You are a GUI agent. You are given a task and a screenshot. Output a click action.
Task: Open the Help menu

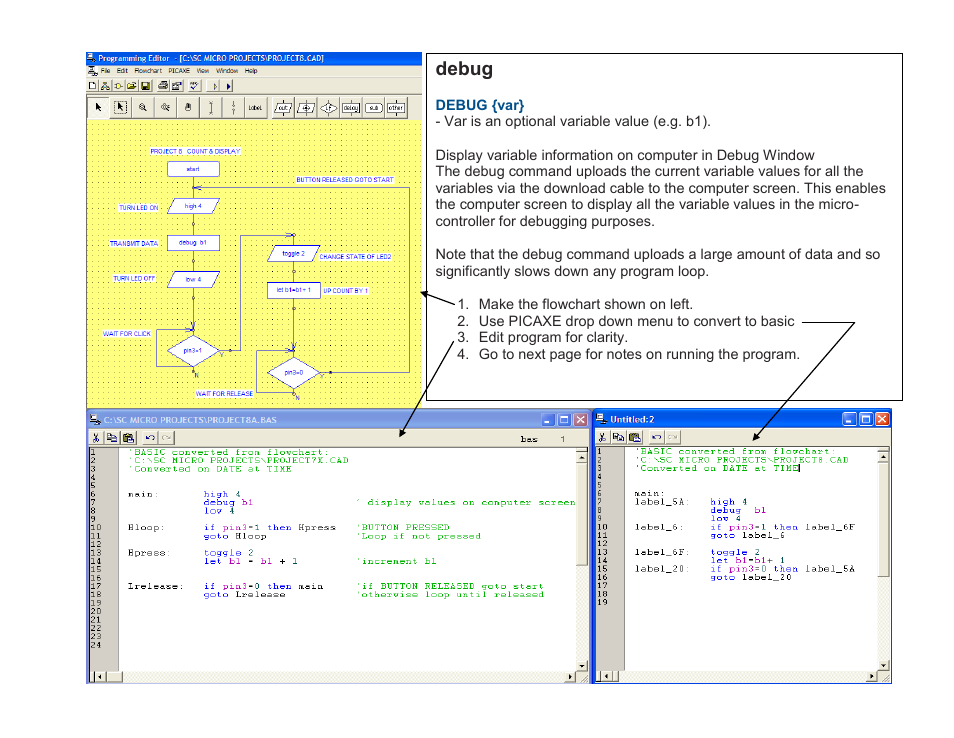(251, 71)
